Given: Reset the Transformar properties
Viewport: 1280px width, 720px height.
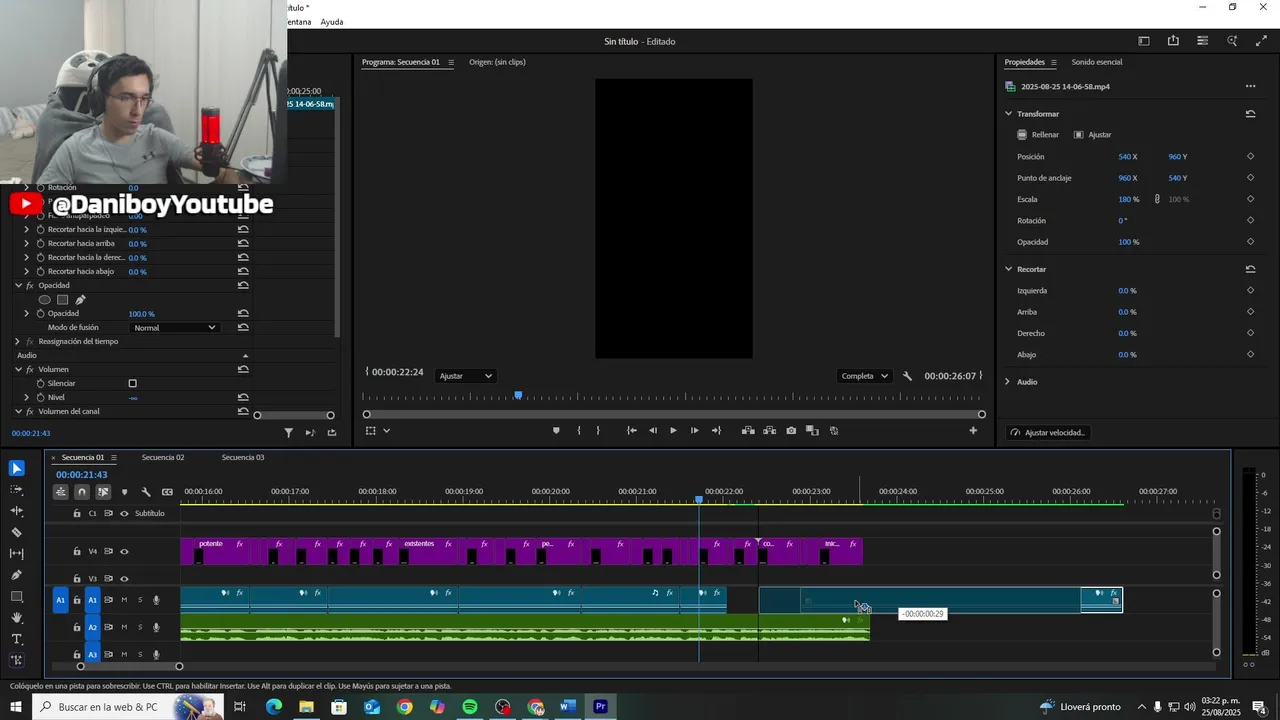Looking at the screenshot, I should 1250,114.
